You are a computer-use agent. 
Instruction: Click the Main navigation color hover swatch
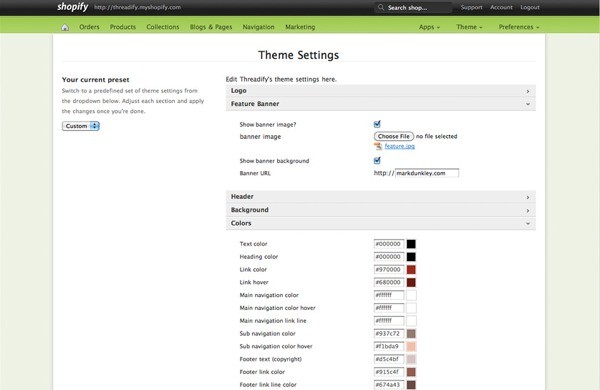(x=411, y=308)
